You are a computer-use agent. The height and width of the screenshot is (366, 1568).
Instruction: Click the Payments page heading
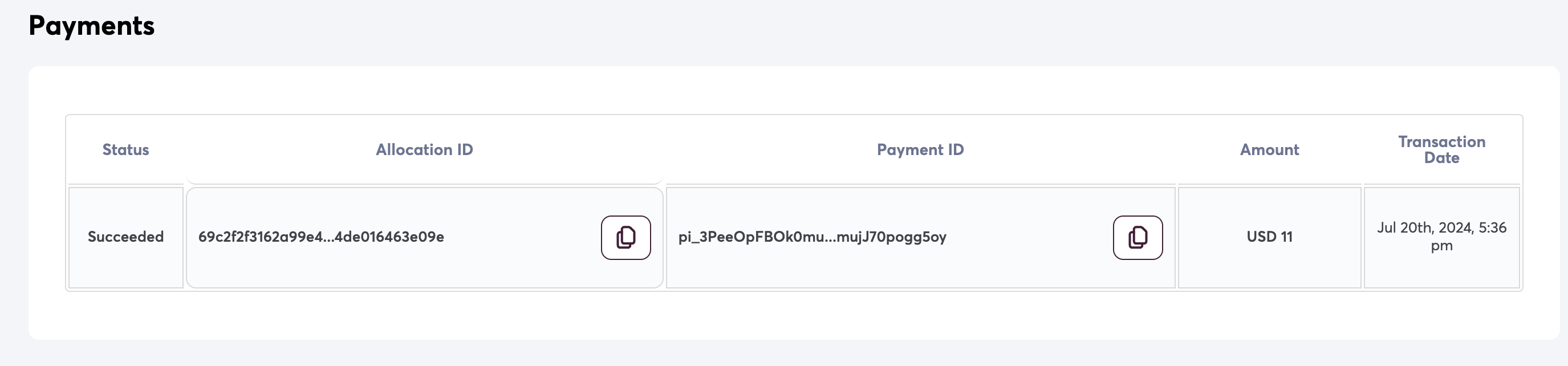click(x=91, y=26)
